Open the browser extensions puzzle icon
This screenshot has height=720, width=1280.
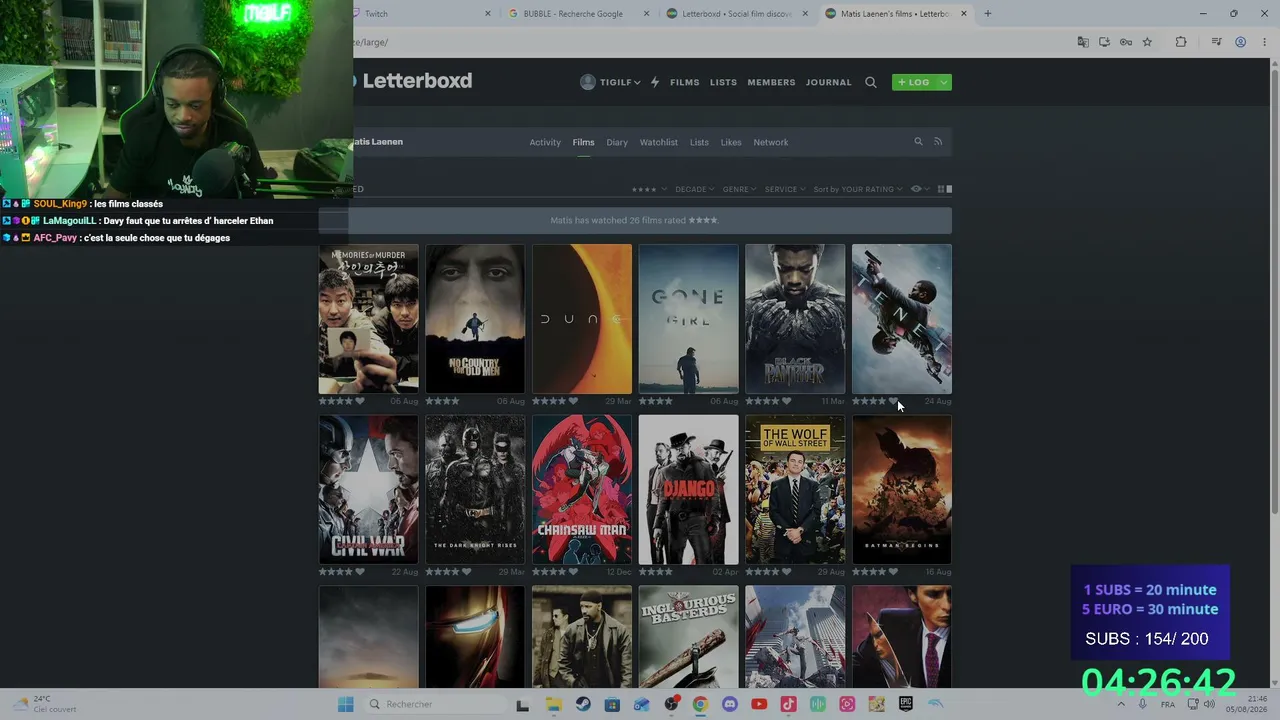pos(1181,42)
